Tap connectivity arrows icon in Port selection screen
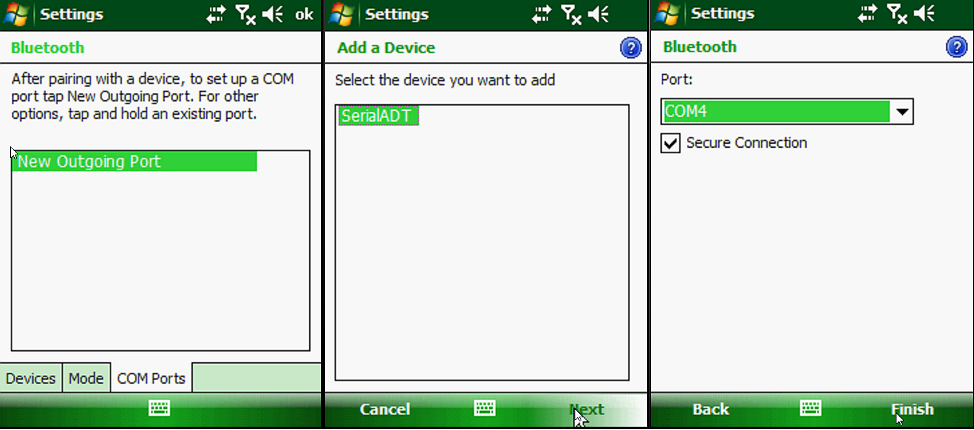 click(x=868, y=14)
